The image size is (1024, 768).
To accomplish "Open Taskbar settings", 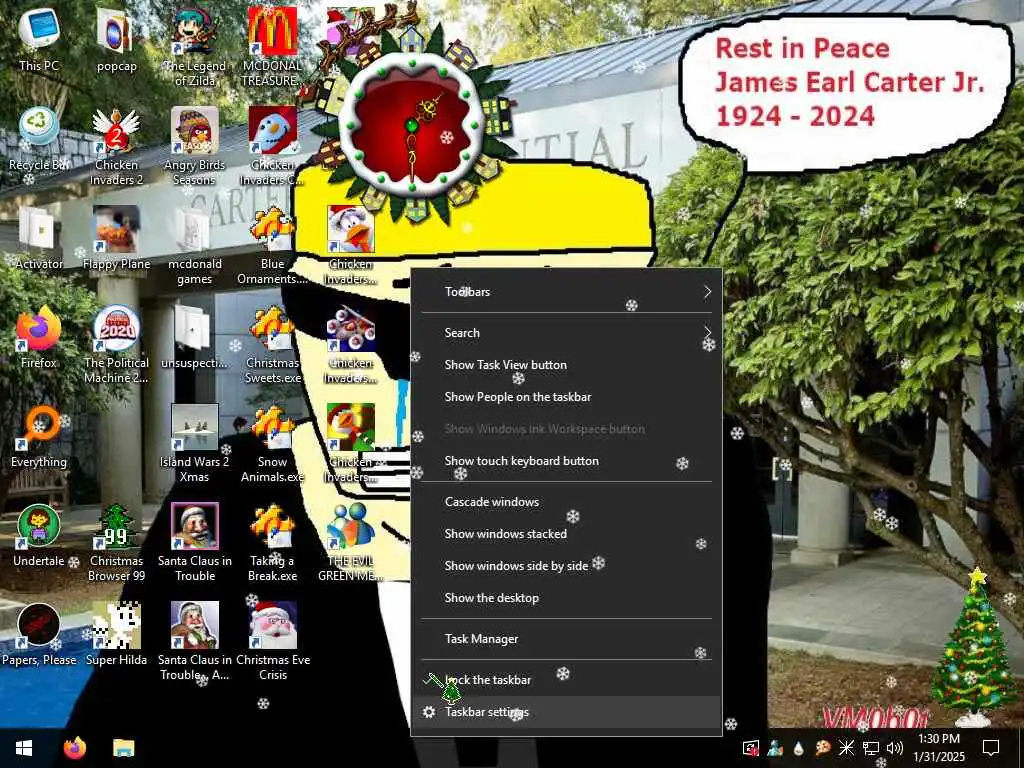I will (566, 712).
